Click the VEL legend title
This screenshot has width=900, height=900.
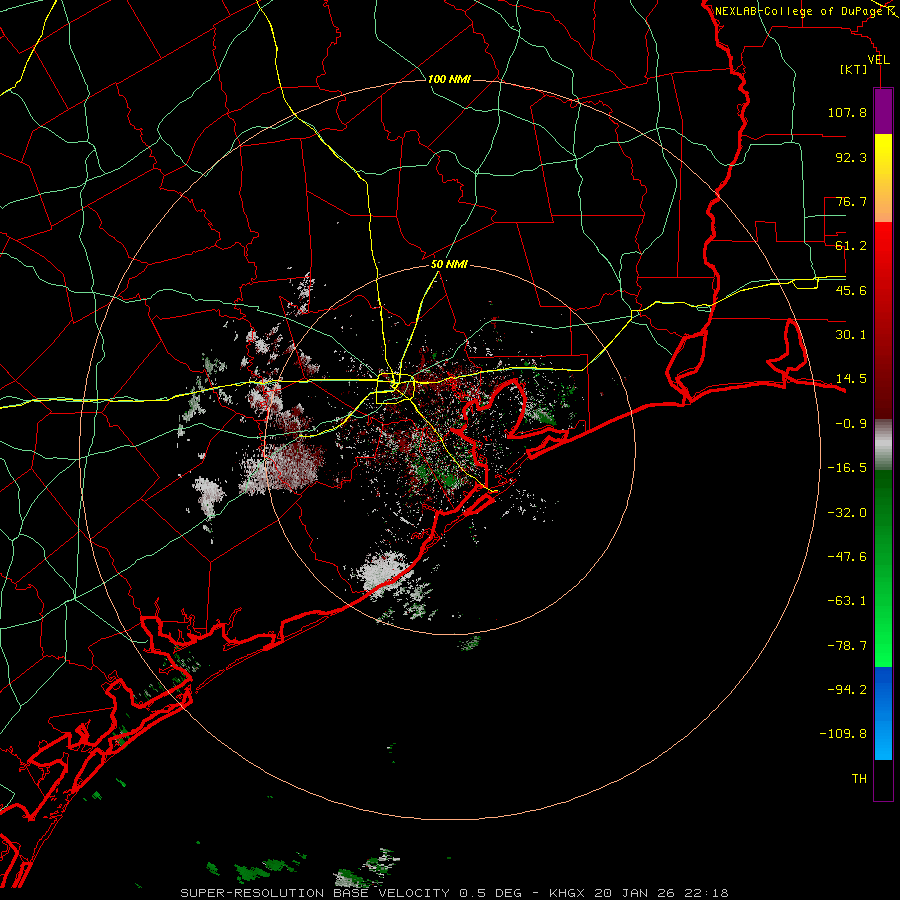click(x=879, y=60)
